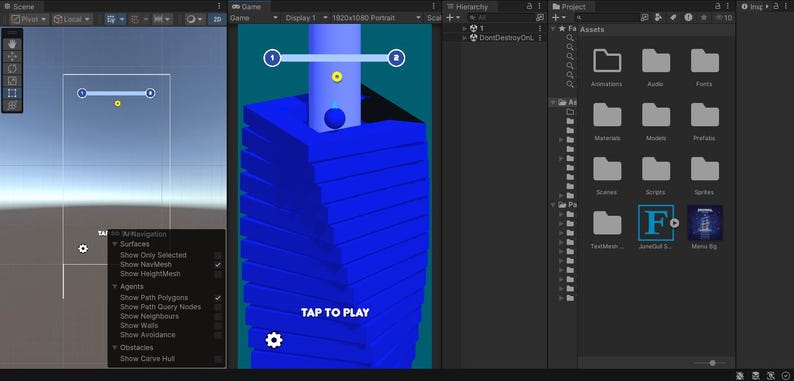This screenshot has width=794, height=381.
Task: Open the Materials folder
Action: click(x=607, y=122)
